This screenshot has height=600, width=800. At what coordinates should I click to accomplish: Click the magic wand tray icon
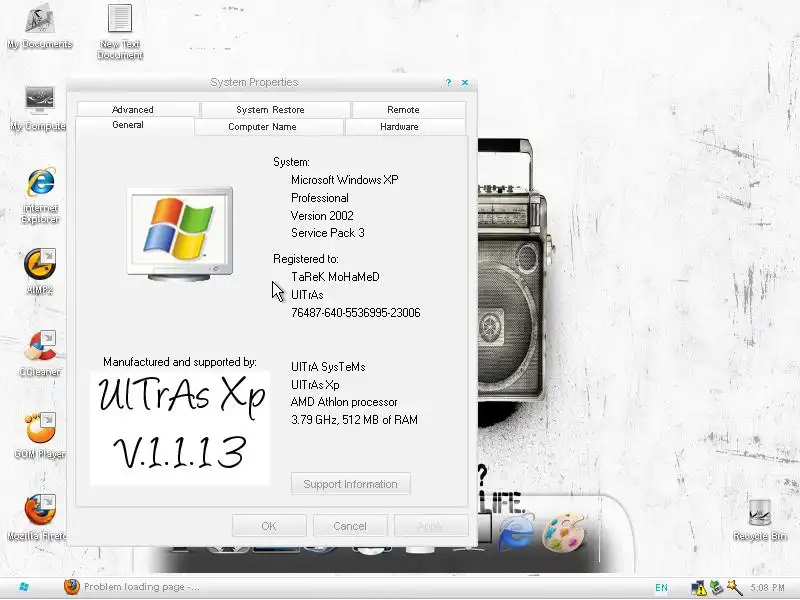(x=735, y=587)
